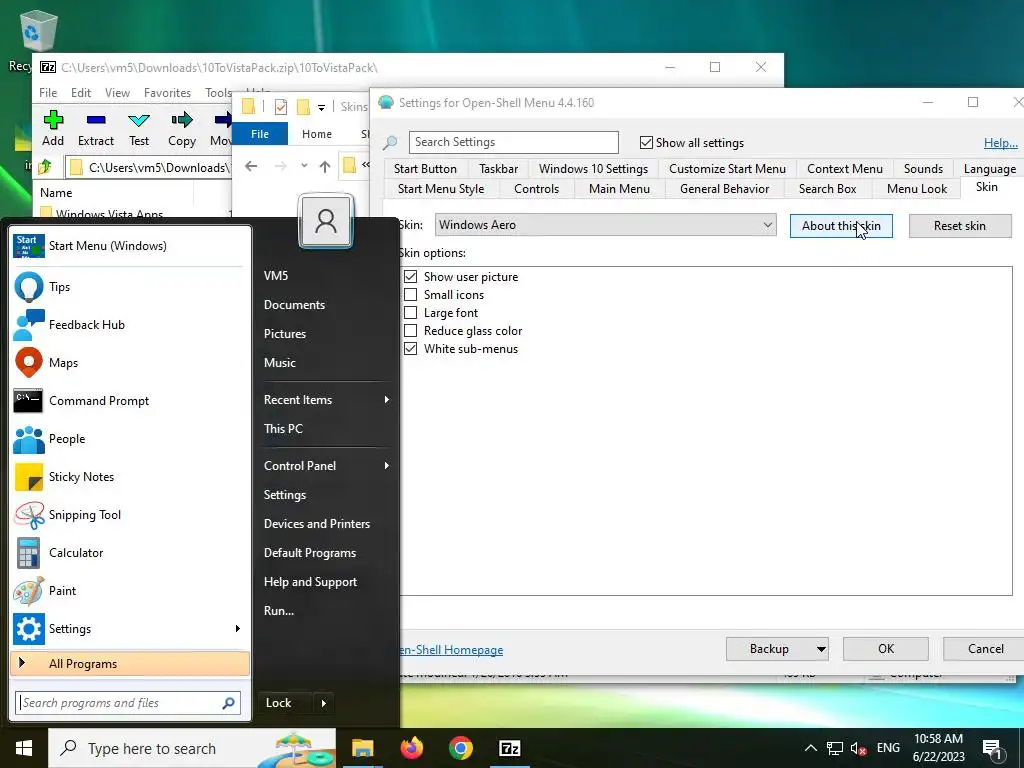
Task: Click the 7-Zip up-folder icon beside the address bar
Action: 45,167
